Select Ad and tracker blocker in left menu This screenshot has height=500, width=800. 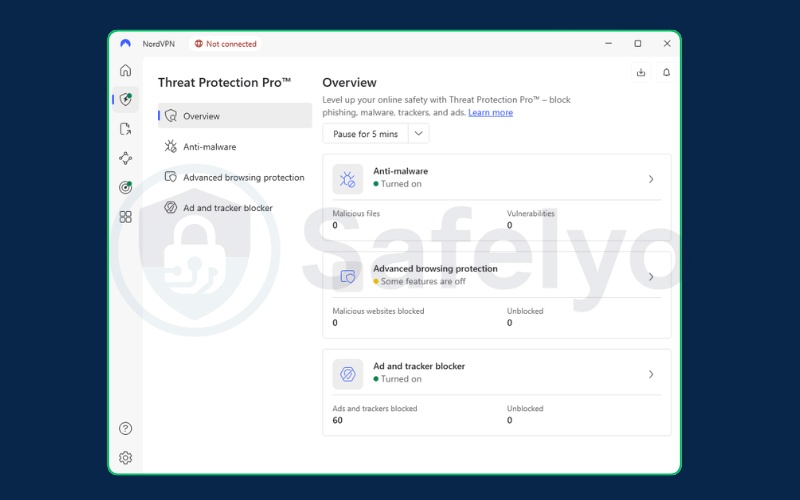pos(235,208)
